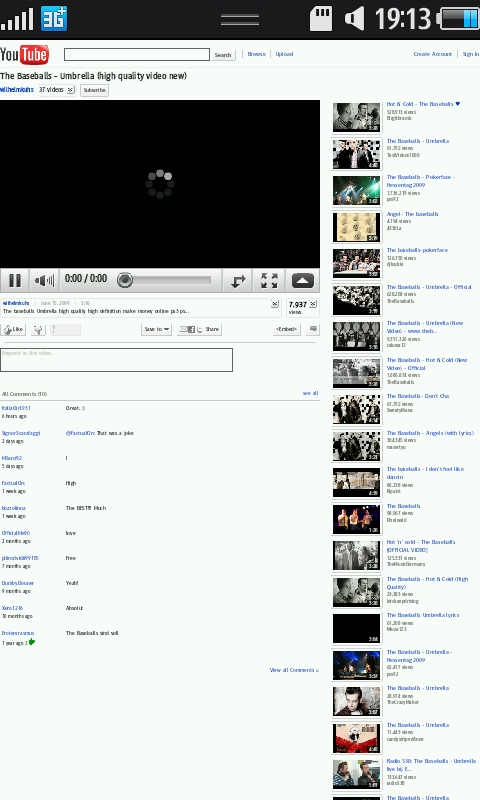Expand the 7,937 views statistics
Viewport: 480px width, 800px height.
click(313, 304)
